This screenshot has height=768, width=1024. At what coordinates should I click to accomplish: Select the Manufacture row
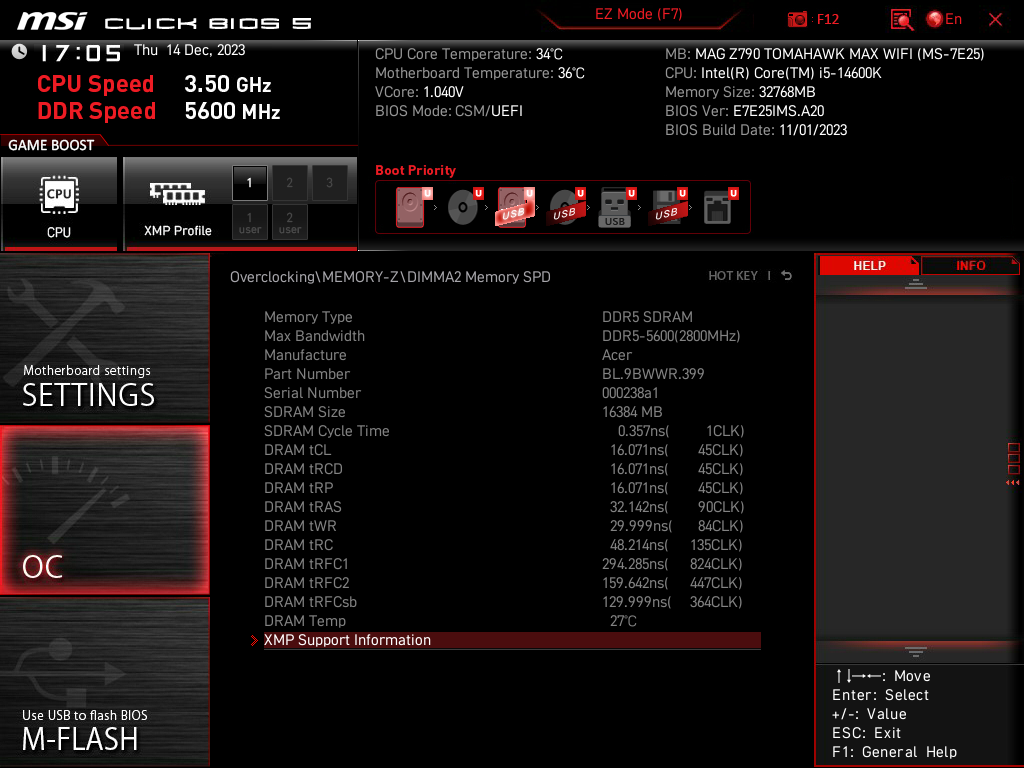point(512,355)
